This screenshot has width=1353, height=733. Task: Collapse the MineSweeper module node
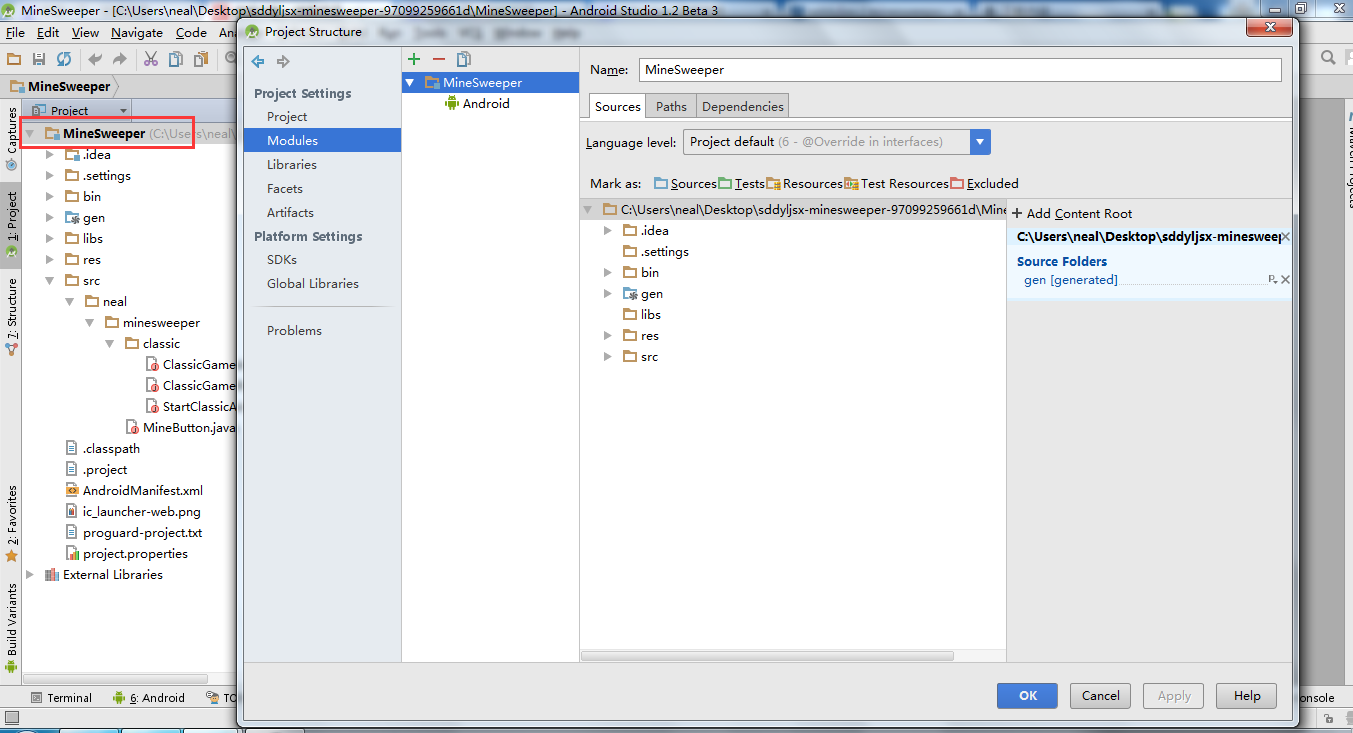(x=410, y=83)
